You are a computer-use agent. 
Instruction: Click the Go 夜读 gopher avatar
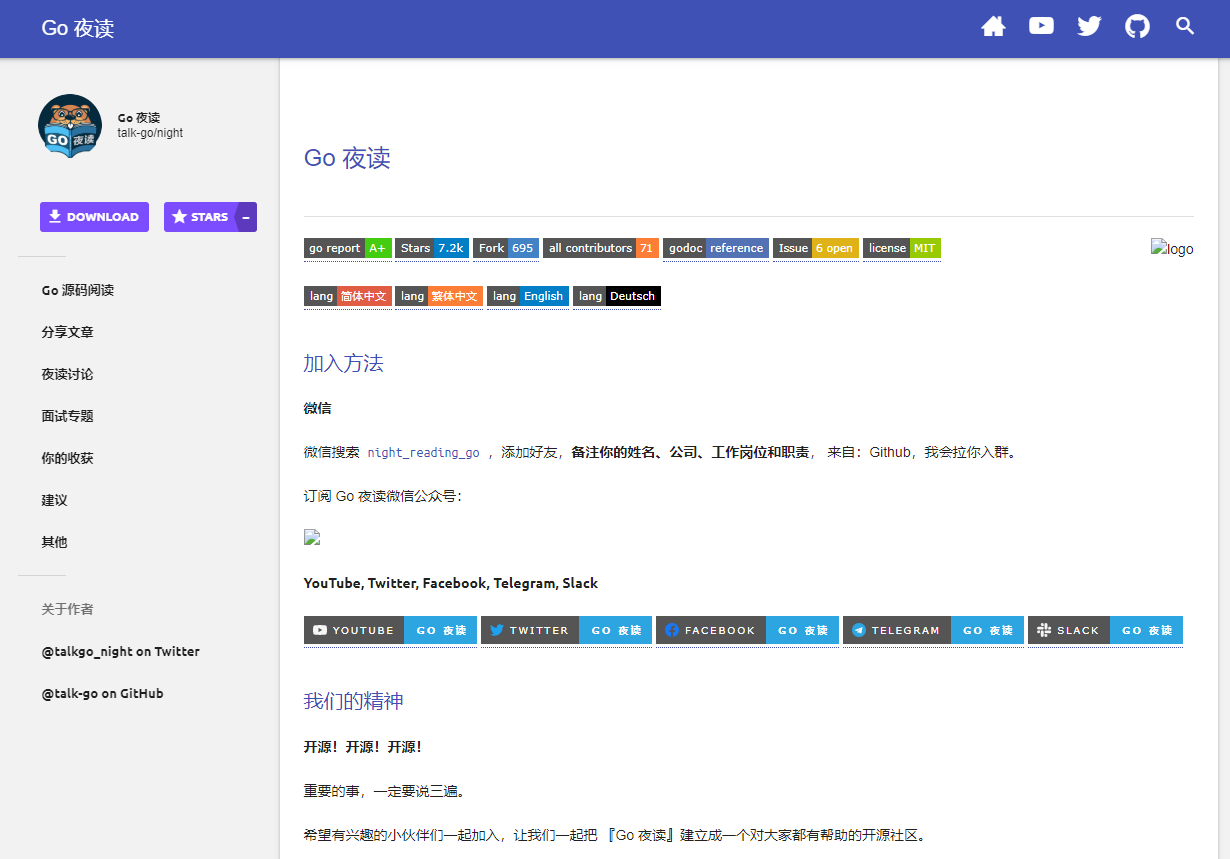[x=70, y=126]
